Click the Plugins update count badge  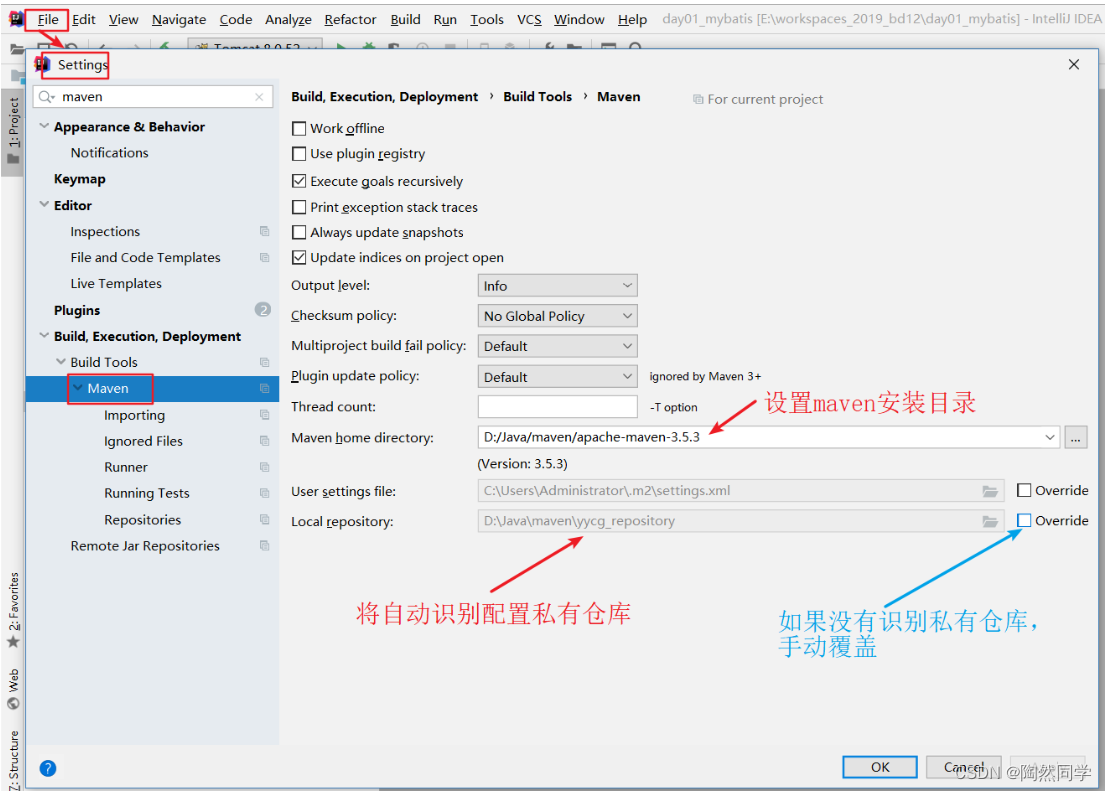click(x=263, y=309)
